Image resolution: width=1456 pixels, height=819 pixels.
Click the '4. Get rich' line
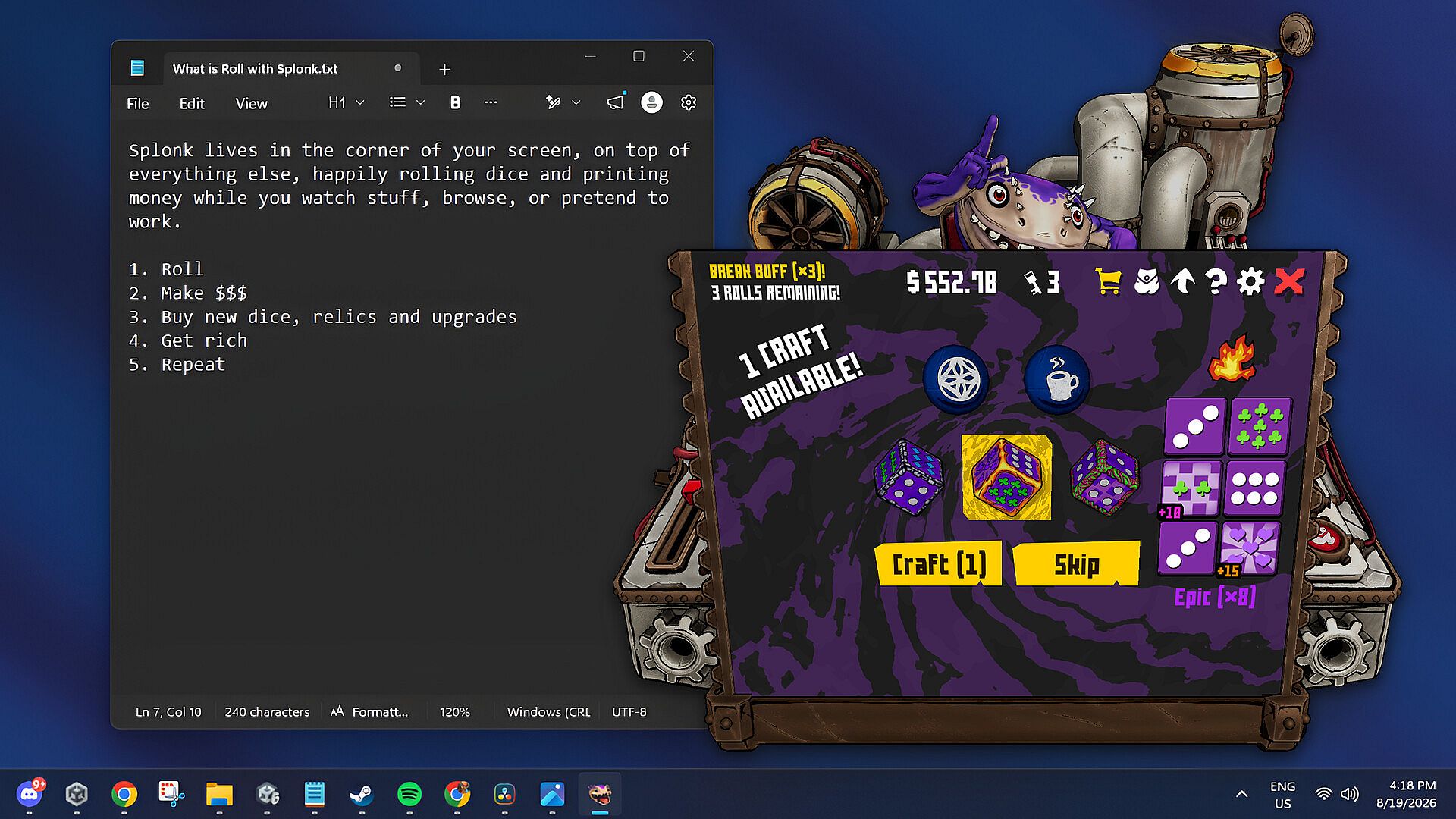(188, 340)
